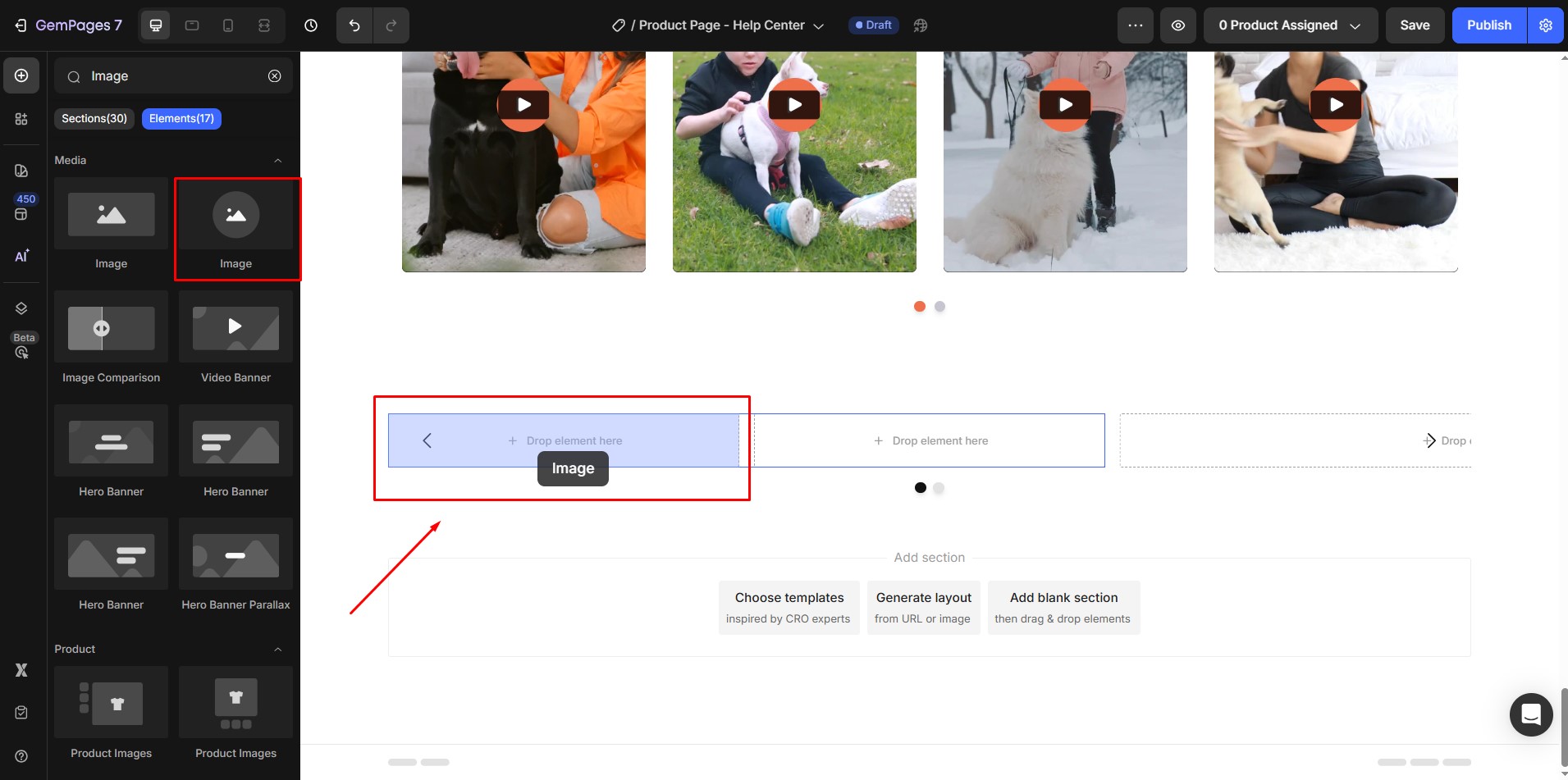This screenshot has width=1568, height=780.
Task: Open the more options ellipsis menu
Action: point(1135,25)
